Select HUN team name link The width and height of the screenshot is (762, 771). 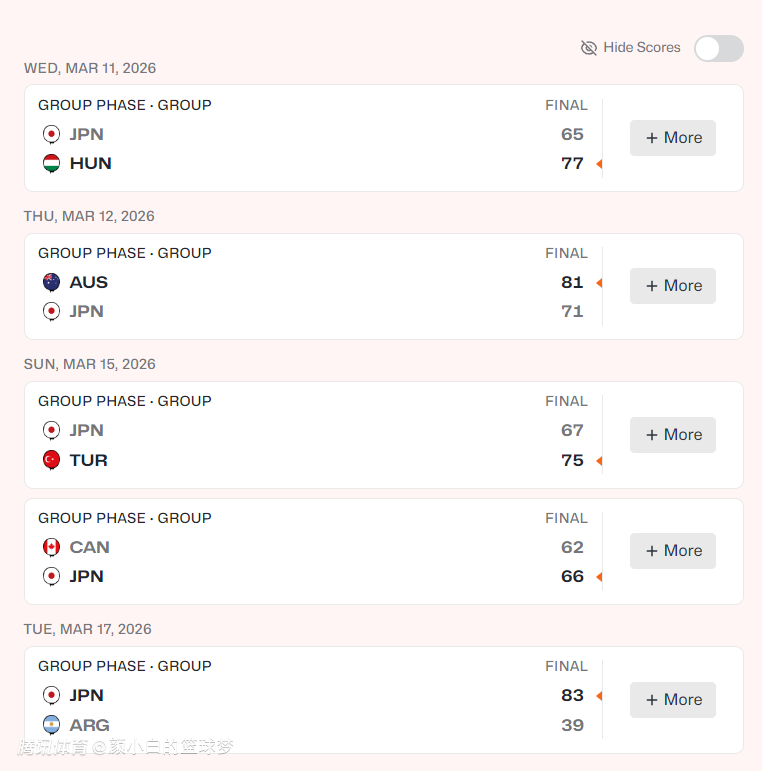pyautogui.click(x=91, y=163)
